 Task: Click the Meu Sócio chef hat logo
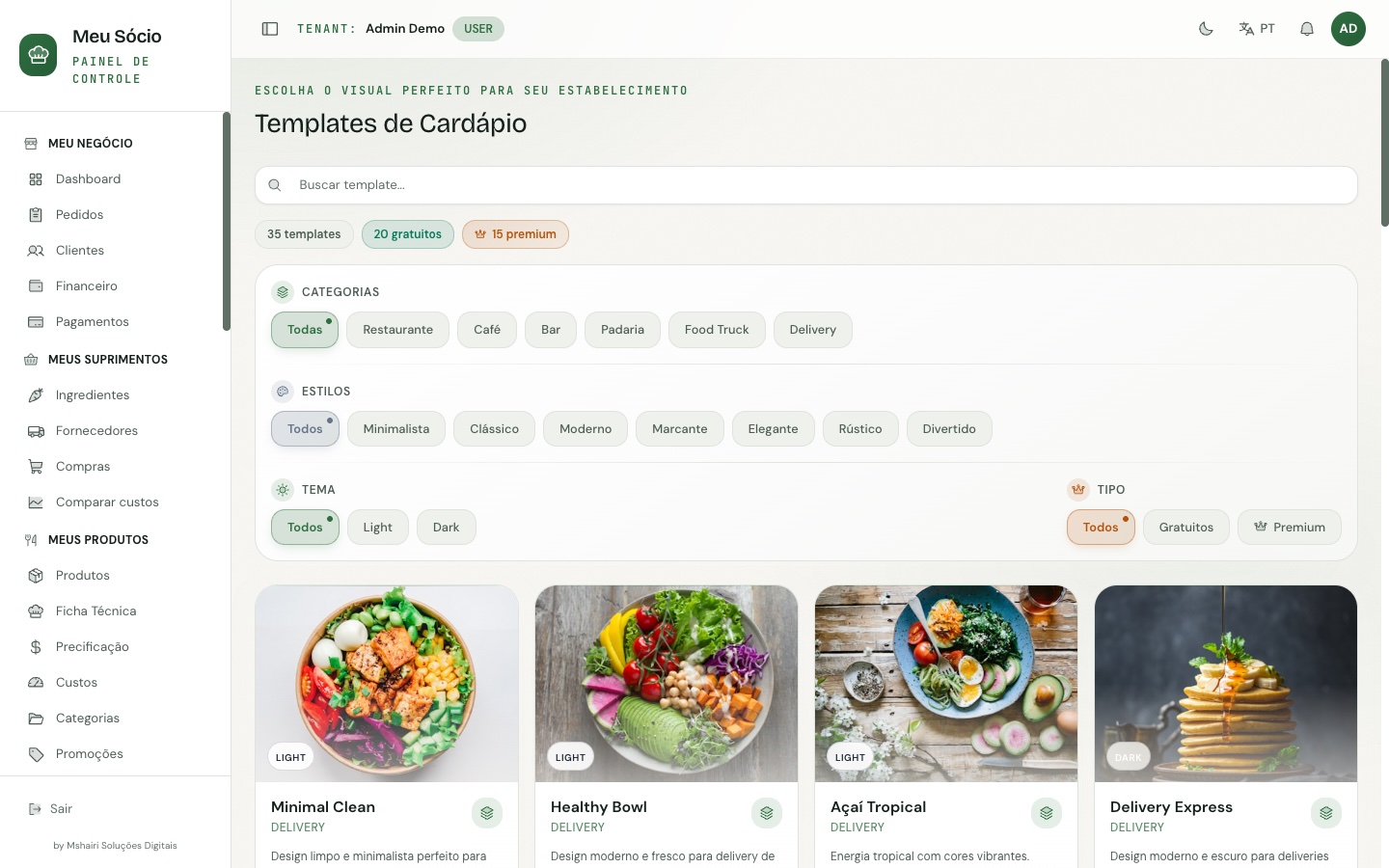[39, 56]
